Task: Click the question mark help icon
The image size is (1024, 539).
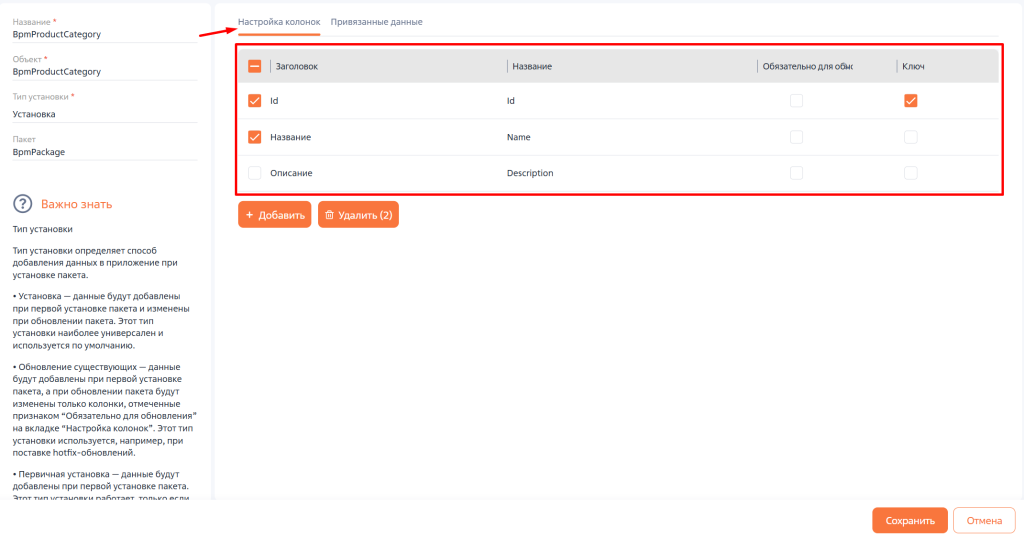Action: click(x=23, y=204)
